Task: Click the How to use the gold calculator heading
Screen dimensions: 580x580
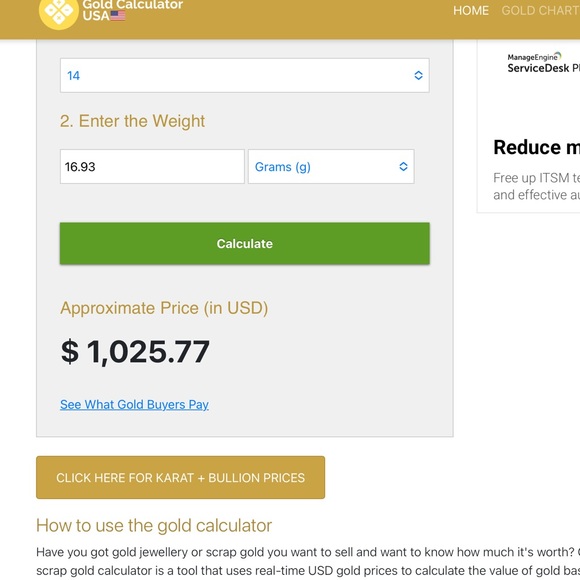Action: pyautogui.click(x=154, y=525)
